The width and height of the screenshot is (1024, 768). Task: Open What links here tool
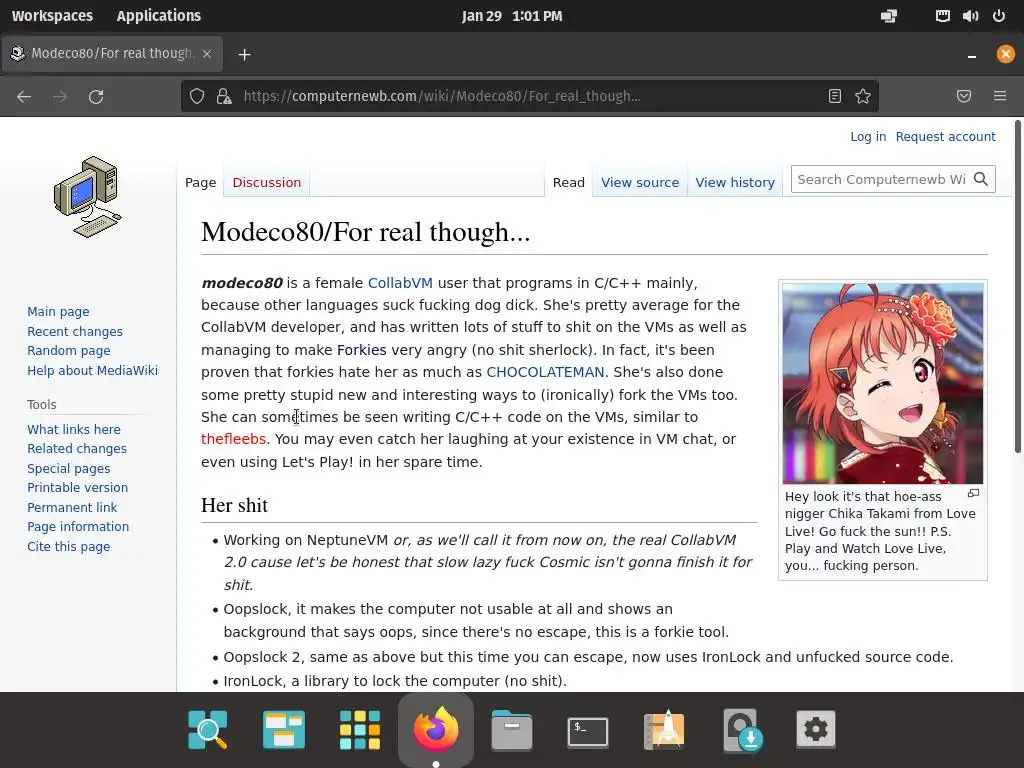pyautogui.click(x=74, y=429)
